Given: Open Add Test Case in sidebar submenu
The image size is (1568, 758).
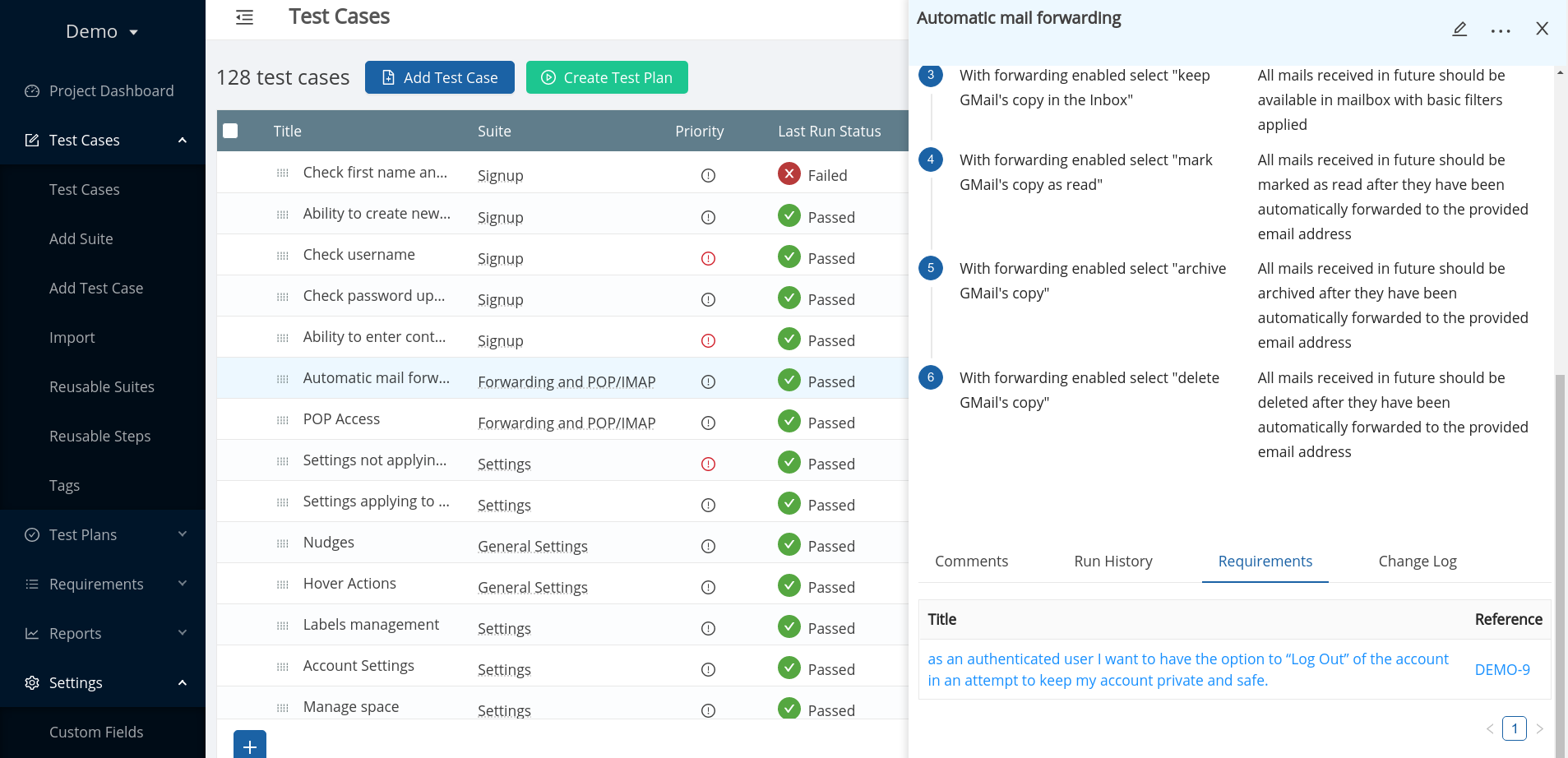Looking at the screenshot, I should (96, 289).
